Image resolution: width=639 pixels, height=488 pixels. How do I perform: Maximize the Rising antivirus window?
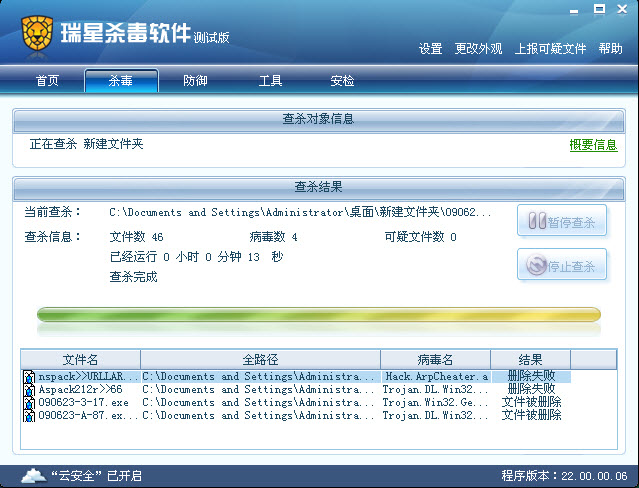599,9
